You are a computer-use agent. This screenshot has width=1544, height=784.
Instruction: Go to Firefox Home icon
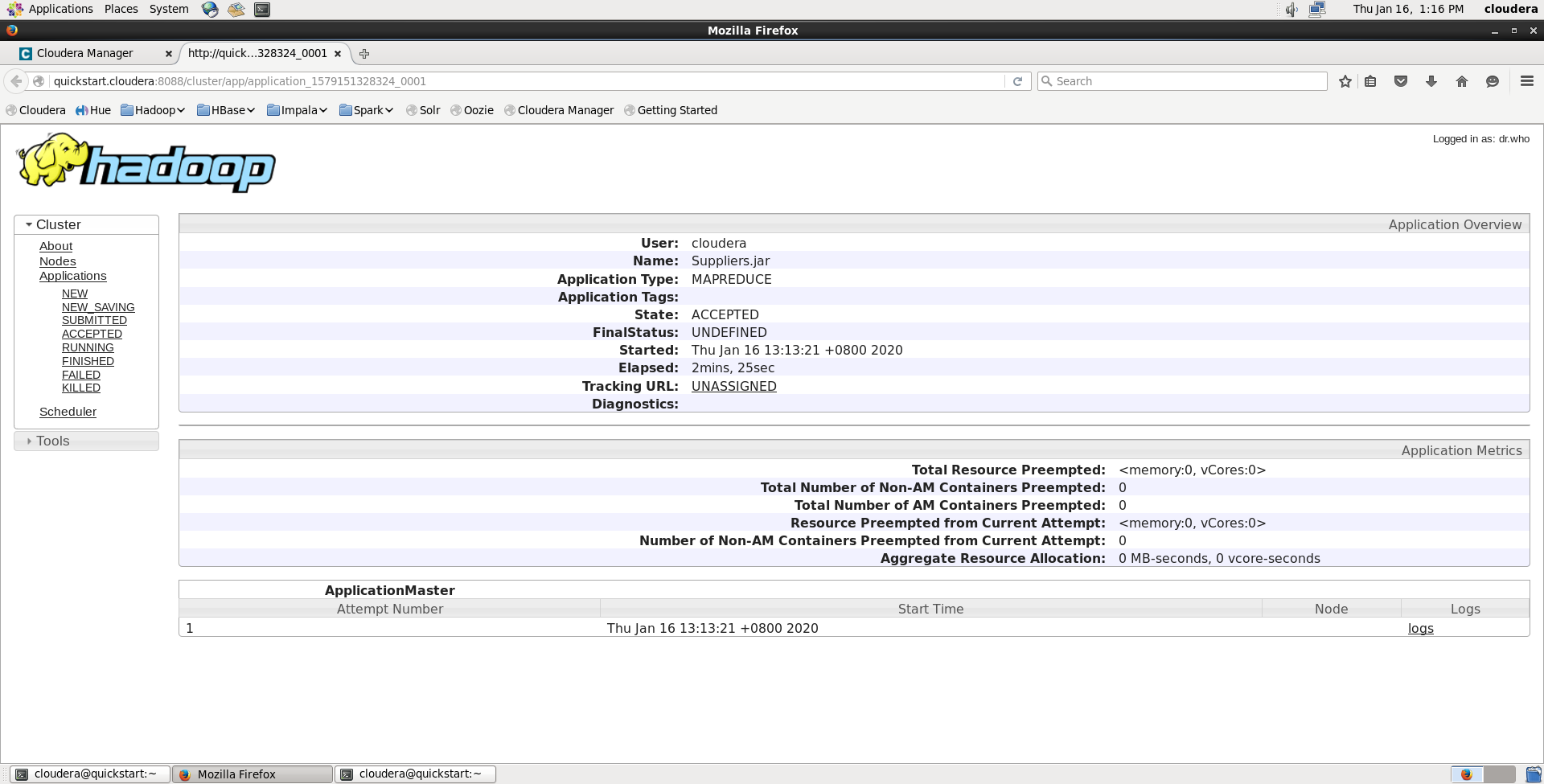(1462, 81)
